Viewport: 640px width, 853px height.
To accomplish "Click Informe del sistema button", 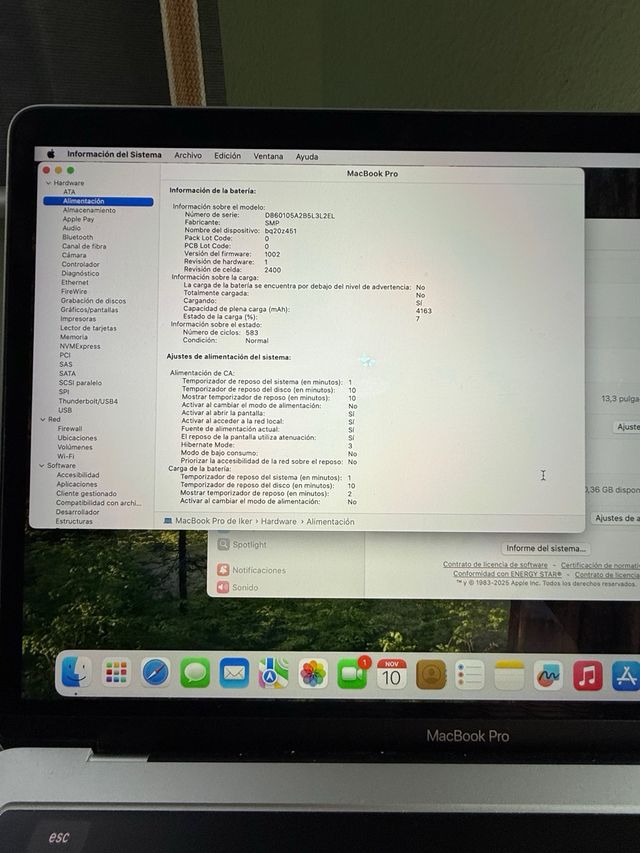I will pos(546,548).
